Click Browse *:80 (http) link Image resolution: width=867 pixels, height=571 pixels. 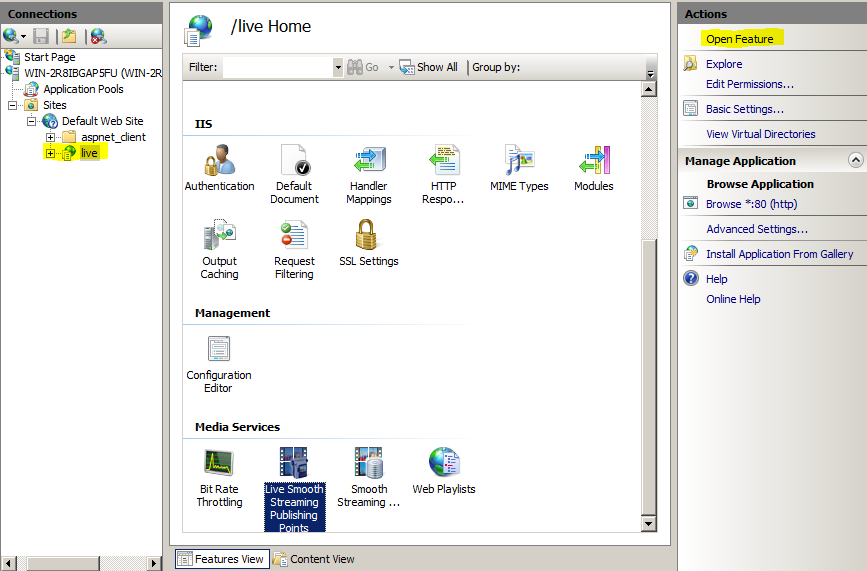[751, 204]
